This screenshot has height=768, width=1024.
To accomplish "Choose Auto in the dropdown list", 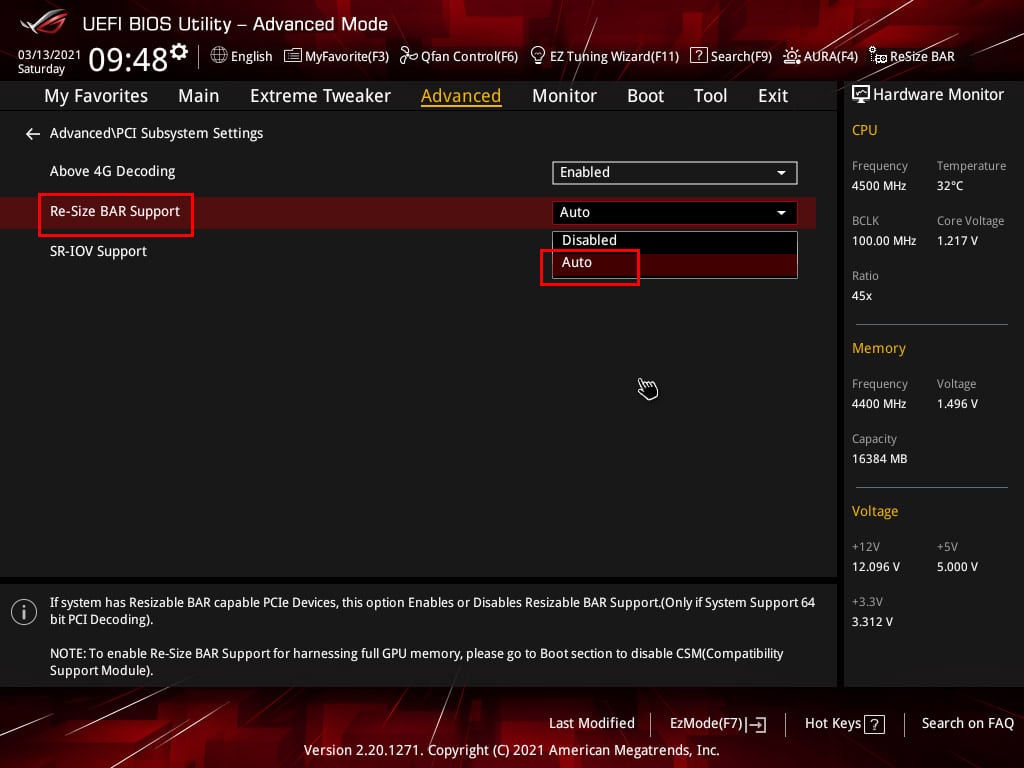I will pos(675,263).
